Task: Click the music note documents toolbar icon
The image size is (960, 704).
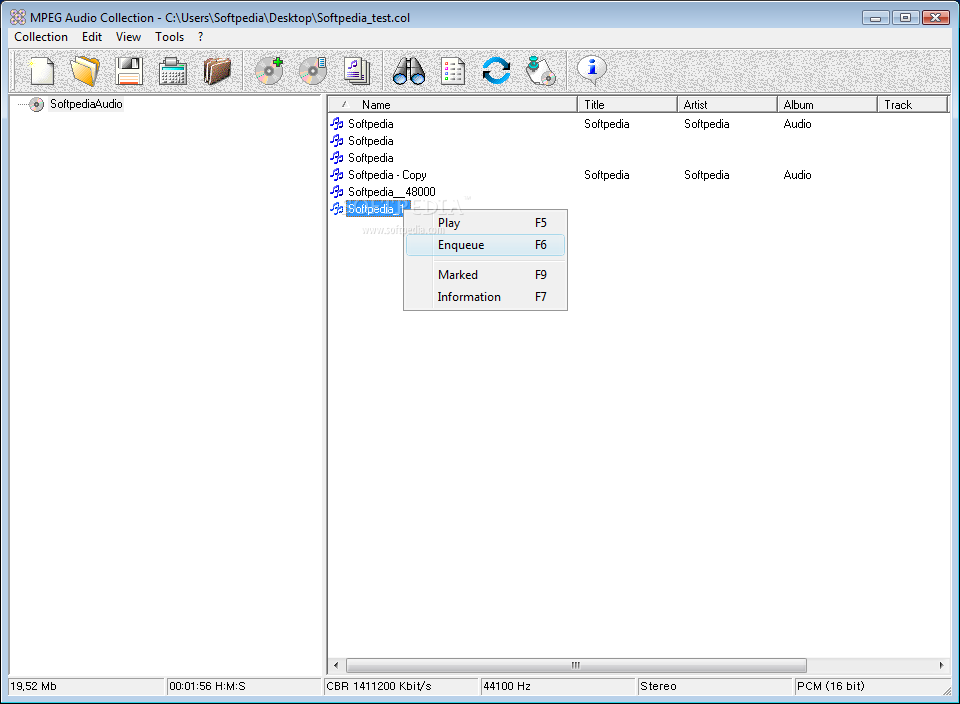Action: 357,71
